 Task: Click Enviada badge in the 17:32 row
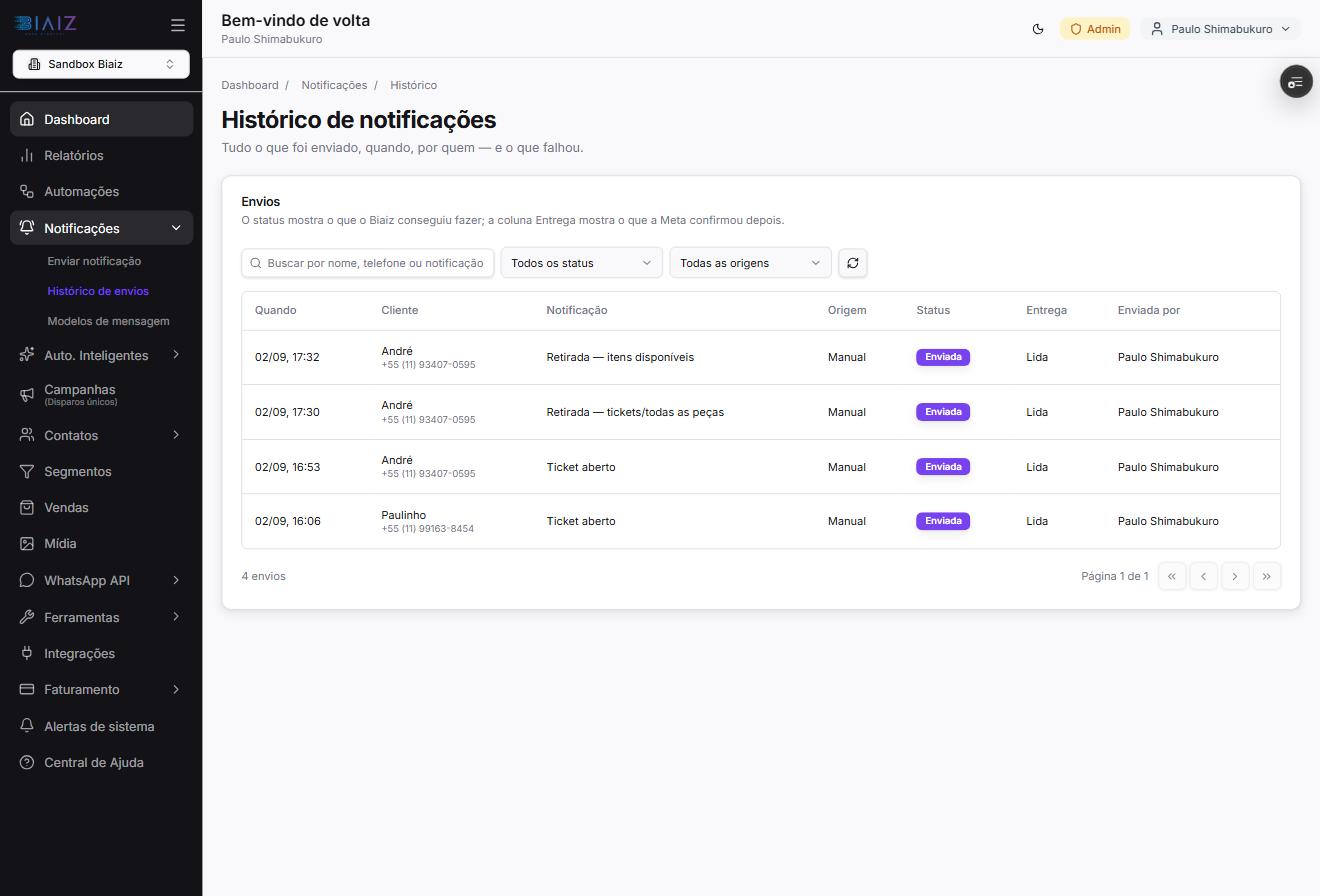pyautogui.click(x=943, y=357)
